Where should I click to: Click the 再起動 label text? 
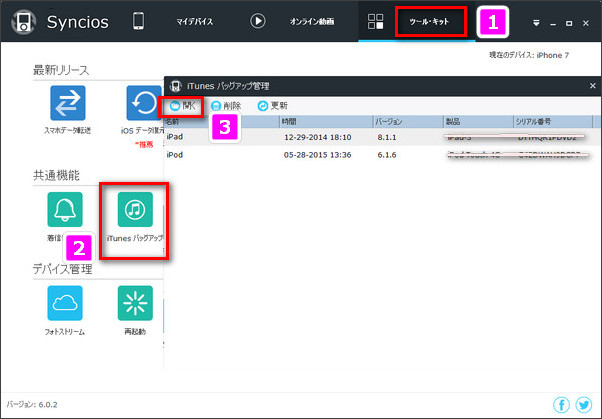[x=135, y=331]
